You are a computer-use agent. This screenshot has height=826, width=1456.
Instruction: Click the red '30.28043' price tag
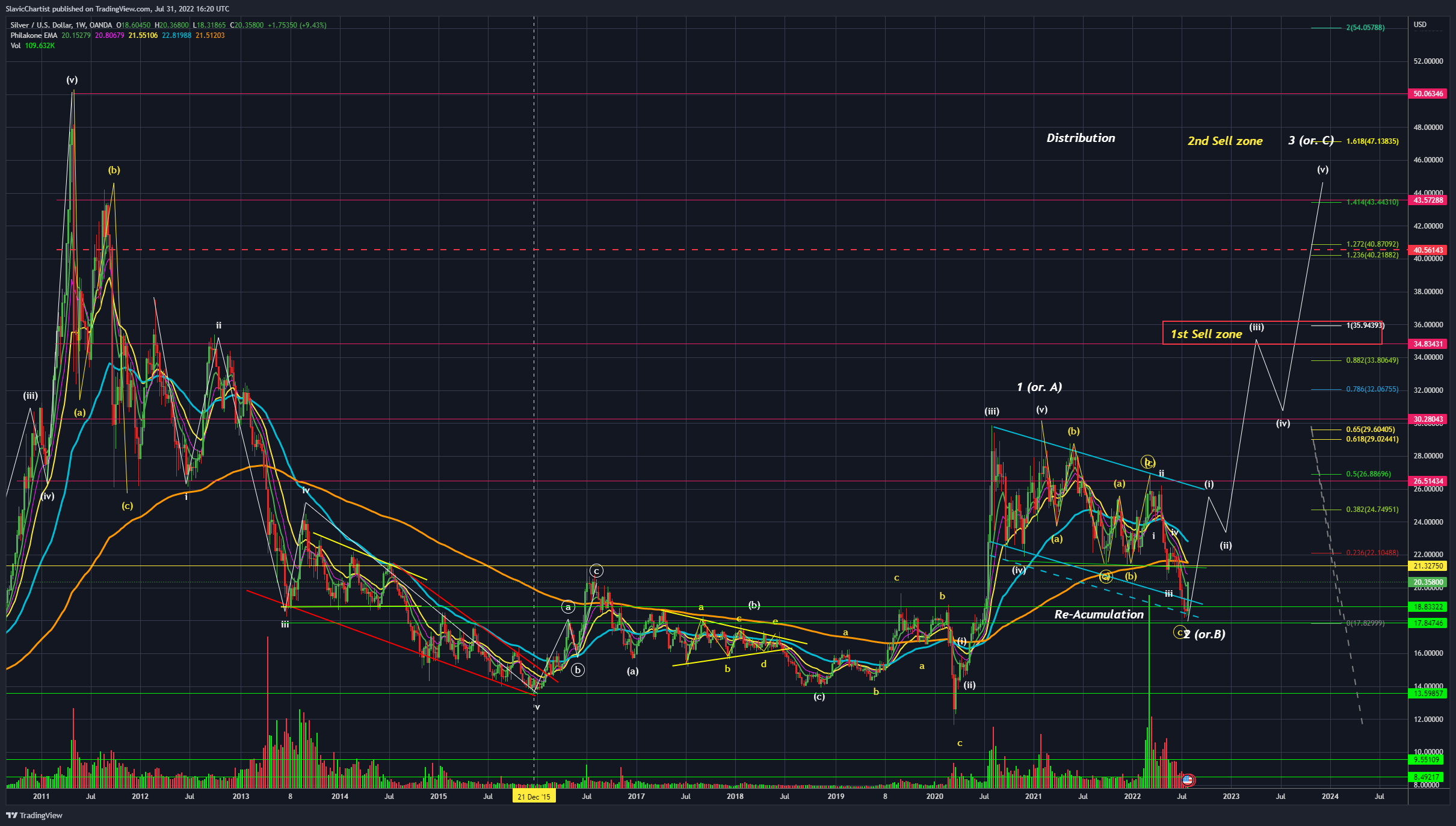pyautogui.click(x=1428, y=419)
